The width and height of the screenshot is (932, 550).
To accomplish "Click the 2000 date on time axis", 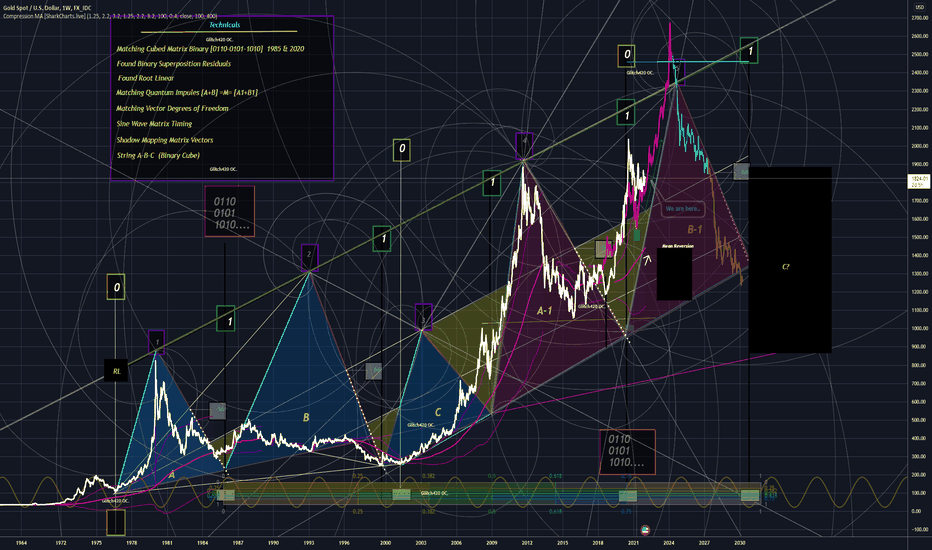I will (386, 543).
